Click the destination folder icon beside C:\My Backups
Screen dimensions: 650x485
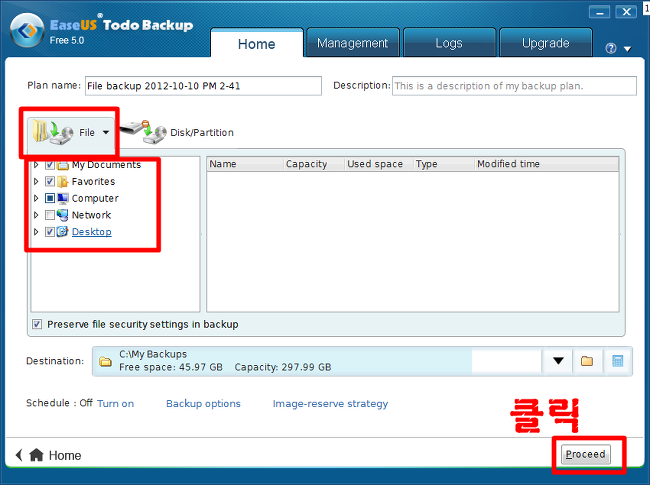105,361
